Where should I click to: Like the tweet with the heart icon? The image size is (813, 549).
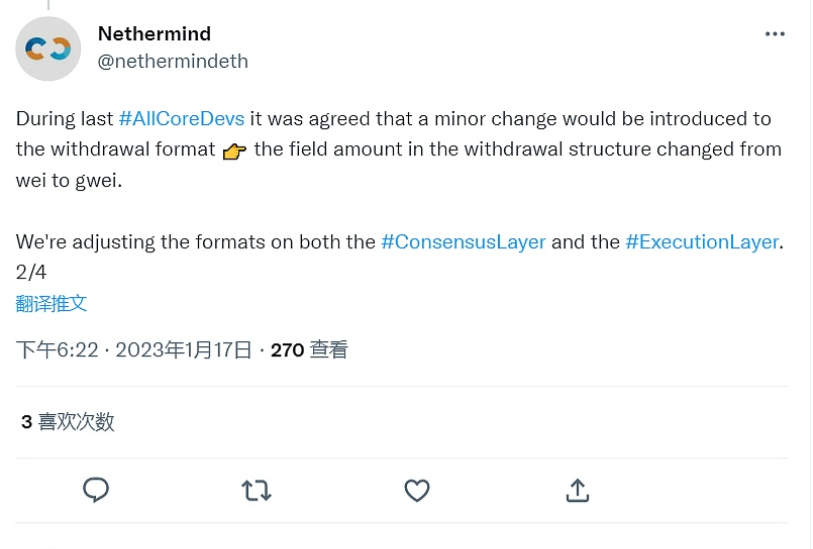pos(417,490)
